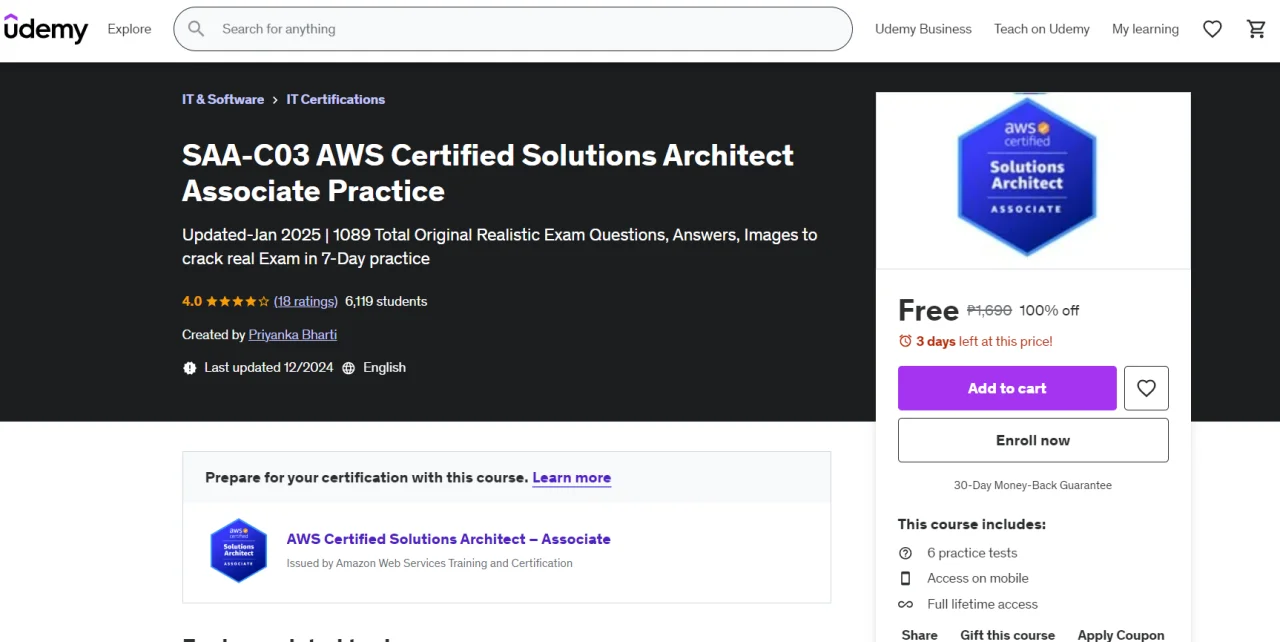The height and width of the screenshot is (642, 1280).
Task: Click the last updated alert icon
Action: click(190, 368)
